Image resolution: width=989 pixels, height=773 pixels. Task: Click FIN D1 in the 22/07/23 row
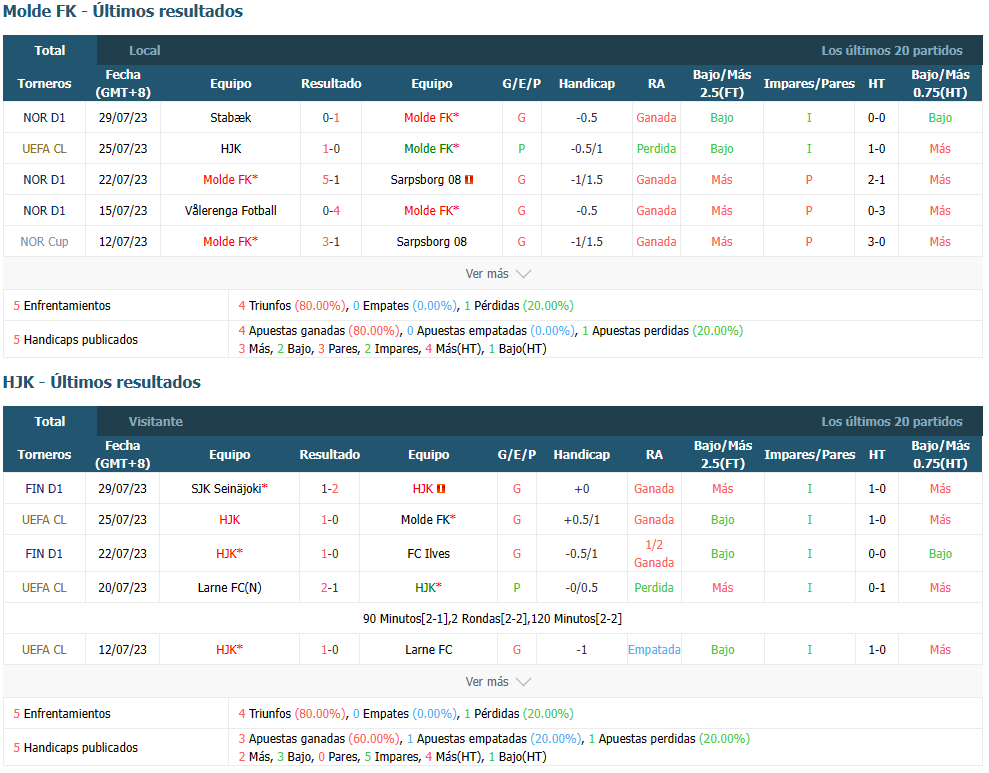[x=44, y=554]
